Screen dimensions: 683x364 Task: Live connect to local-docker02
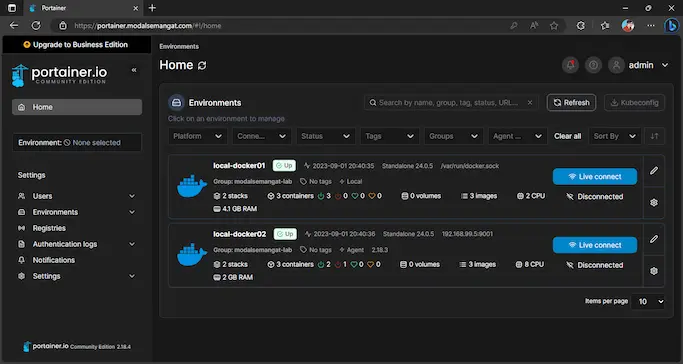coord(595,245)
